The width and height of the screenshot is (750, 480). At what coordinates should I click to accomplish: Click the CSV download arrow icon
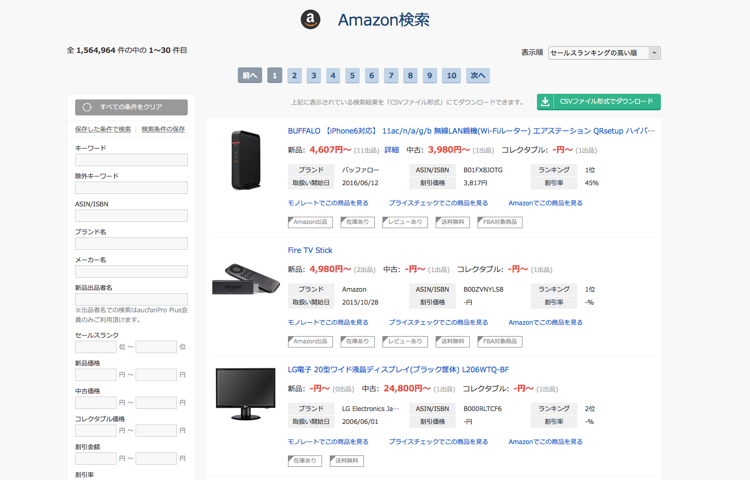(x=545, y=102)
